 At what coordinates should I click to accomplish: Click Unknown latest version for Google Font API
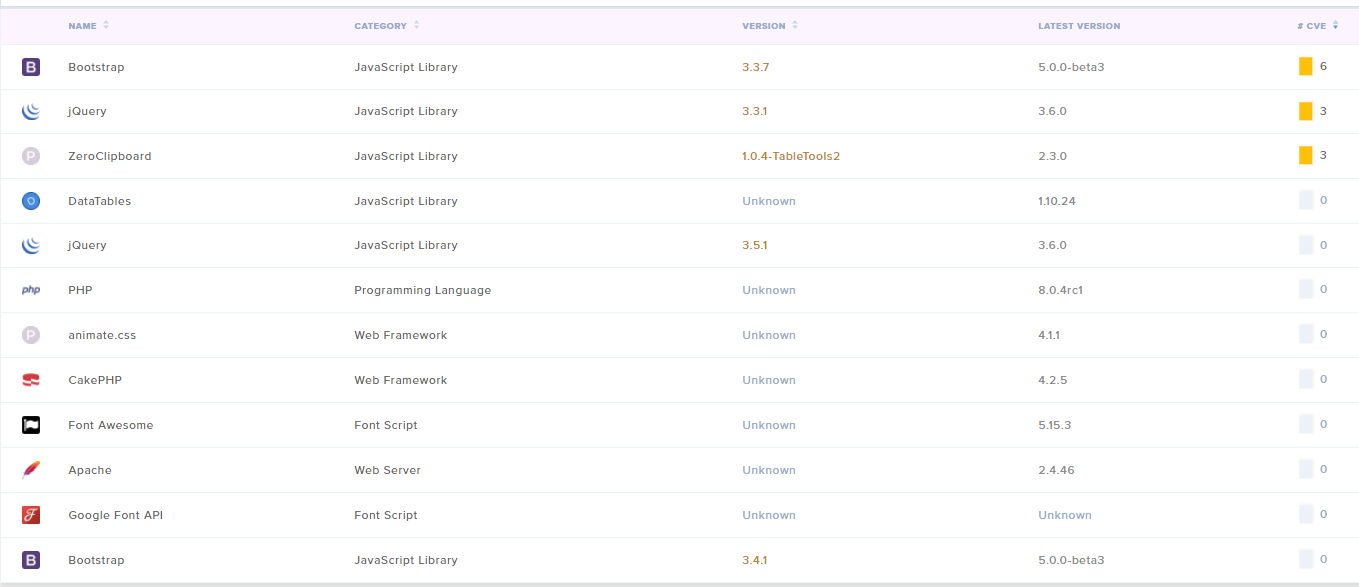[1064, 515]
